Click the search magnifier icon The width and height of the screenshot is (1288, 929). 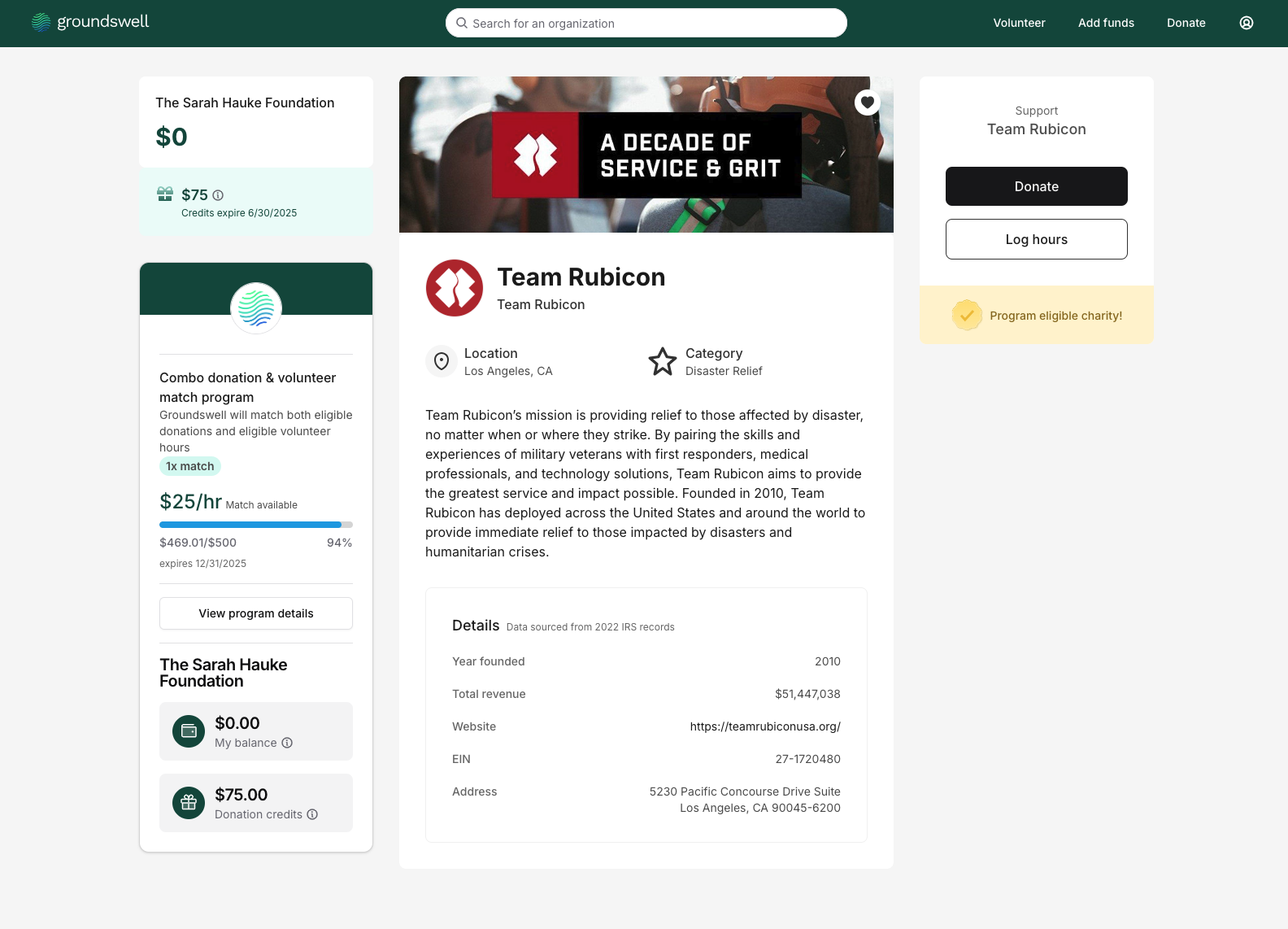pos(462,23)
